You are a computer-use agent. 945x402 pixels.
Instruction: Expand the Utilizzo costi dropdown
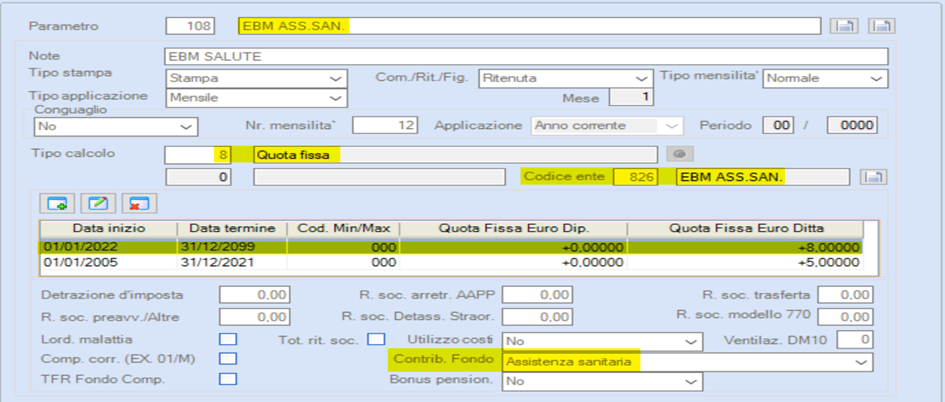[x=603, y=341]
